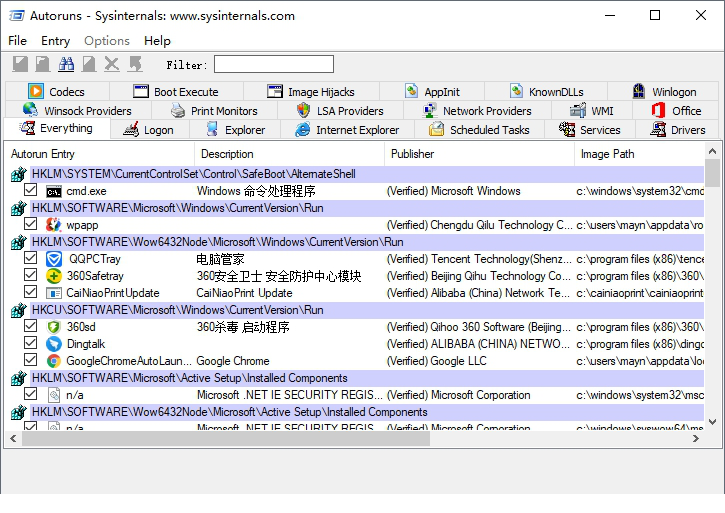The height and width of the screenshot is (513, 725).
Task: Uncheck the GoogleChromeAutoLaunch checkbox
Action: 31,360
